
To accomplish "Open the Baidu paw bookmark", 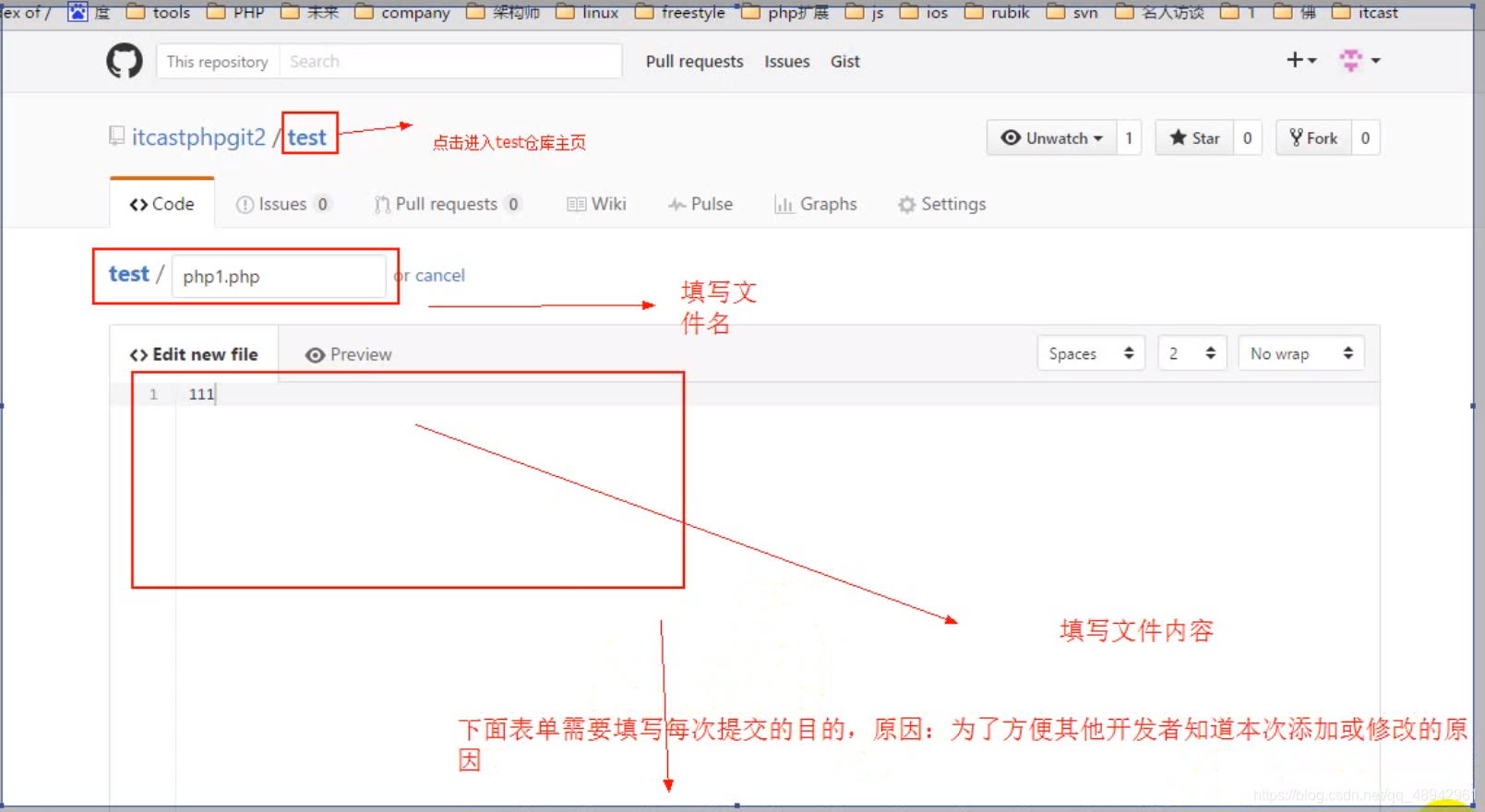I will [x=89, y=12].
